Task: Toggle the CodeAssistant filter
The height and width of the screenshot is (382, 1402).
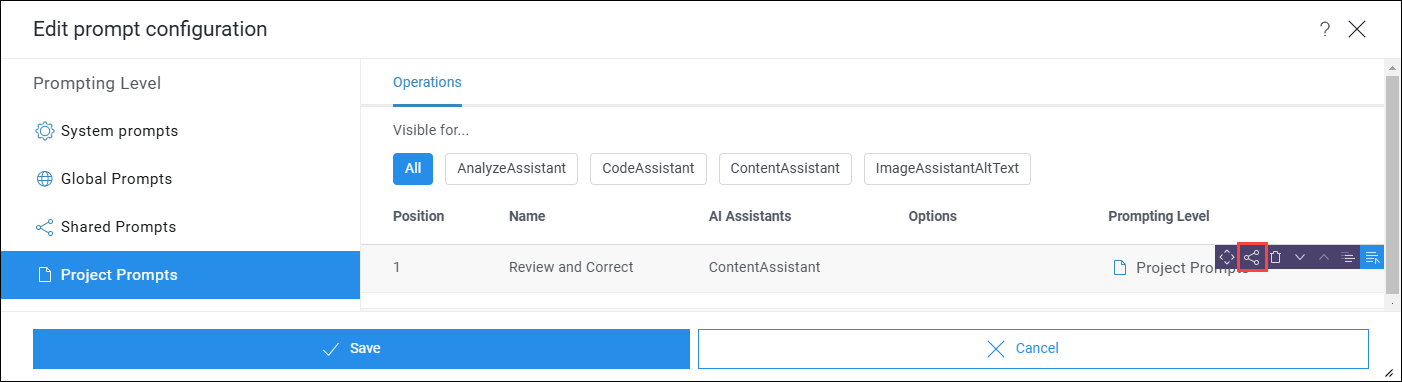Action: [x=648, y=168]
